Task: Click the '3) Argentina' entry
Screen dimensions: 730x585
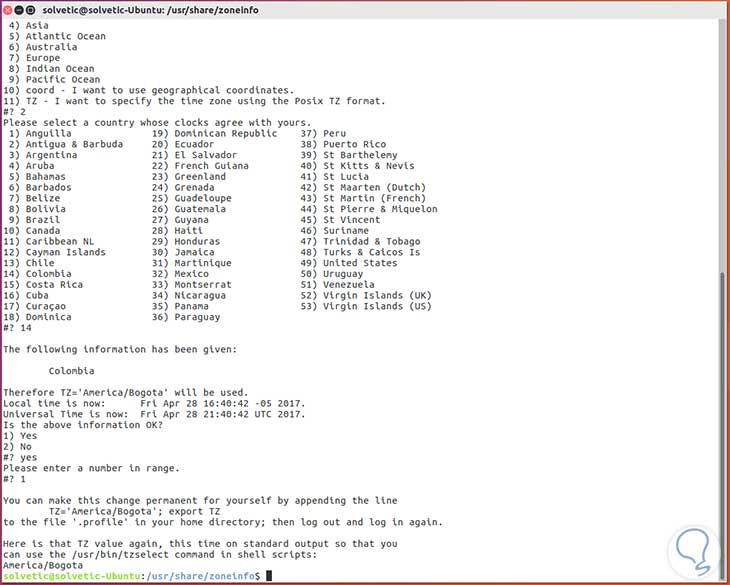Action: (x=43, y=155)
